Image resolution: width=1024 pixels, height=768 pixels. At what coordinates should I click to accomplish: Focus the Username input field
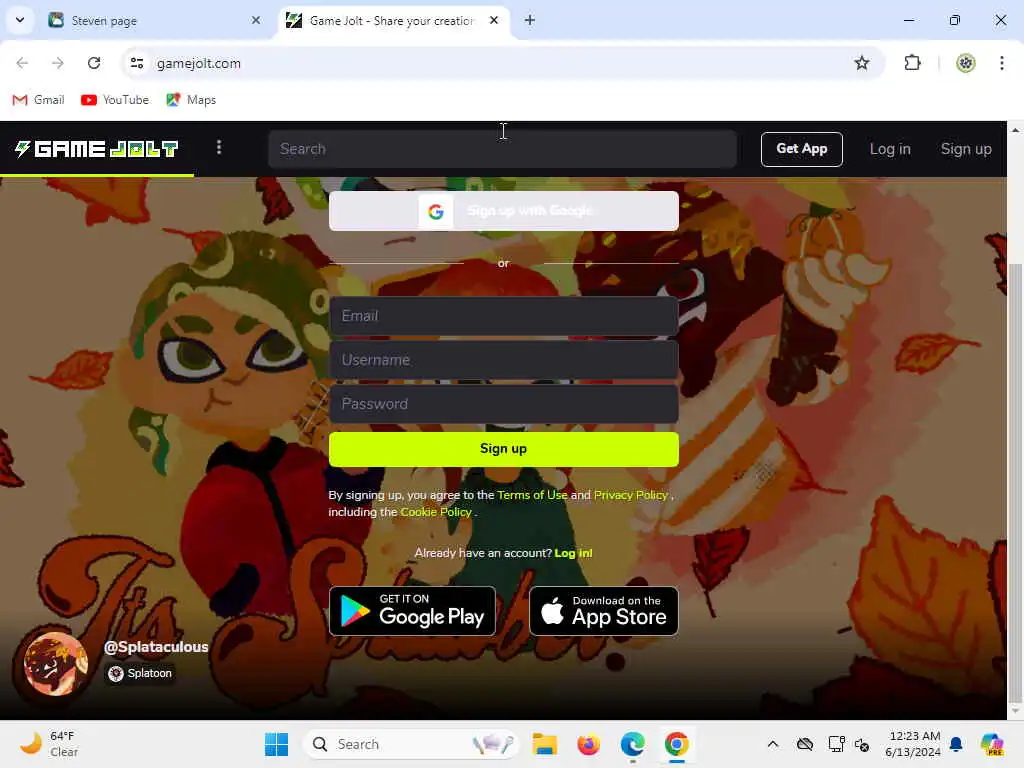504,360
